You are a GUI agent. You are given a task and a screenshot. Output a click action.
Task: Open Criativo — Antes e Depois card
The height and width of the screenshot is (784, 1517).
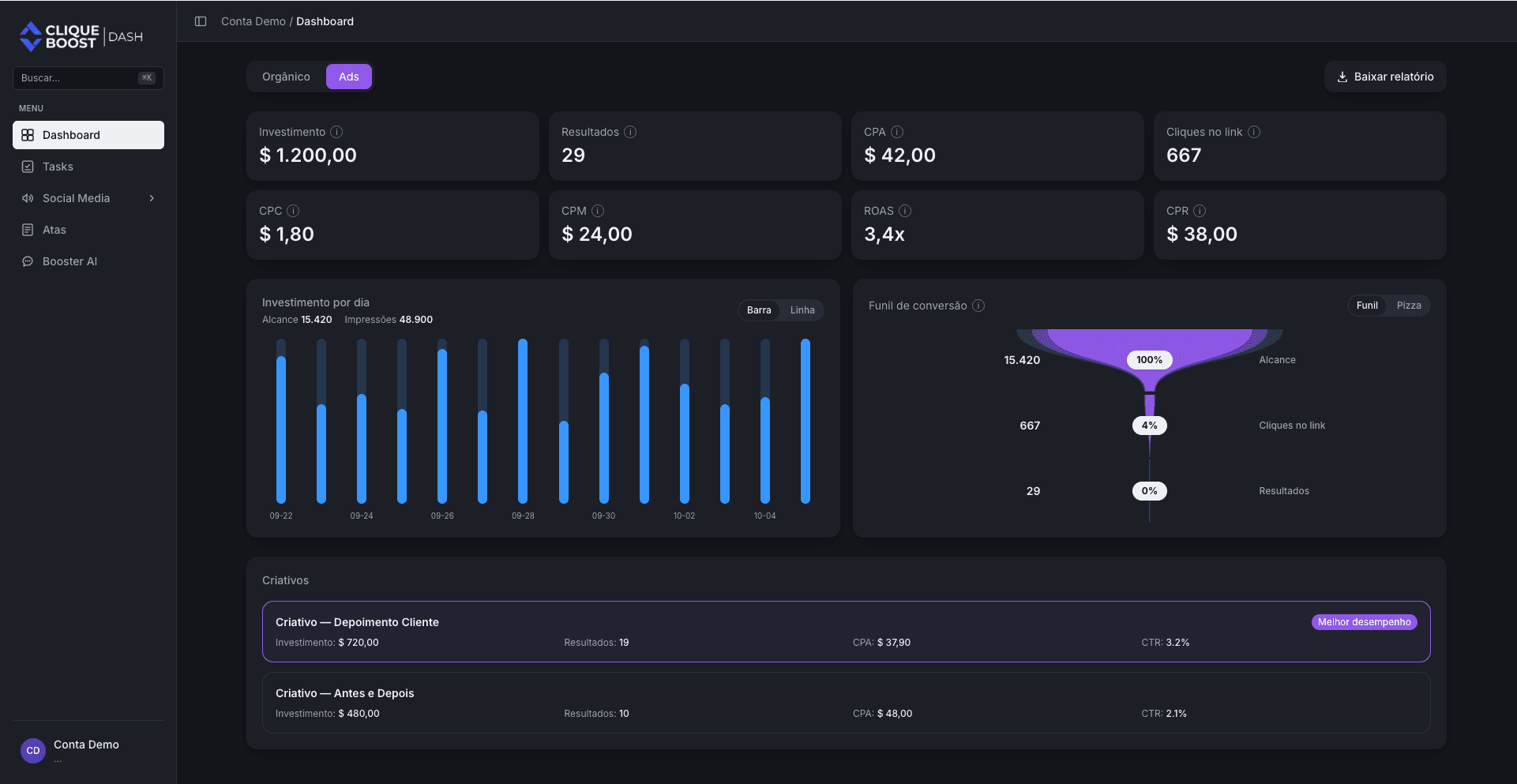click(x=847, y=703)
